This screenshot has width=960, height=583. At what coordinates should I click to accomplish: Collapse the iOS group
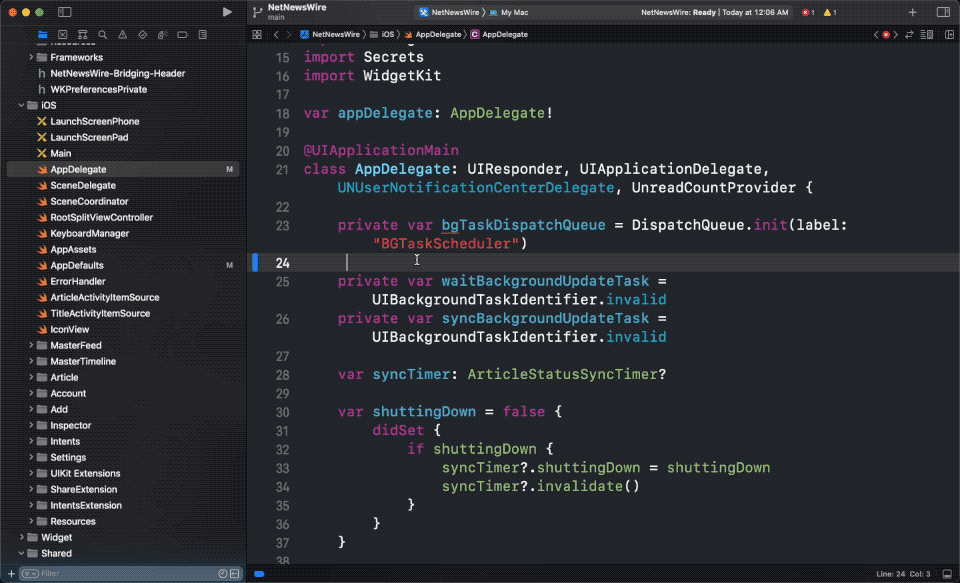click(x=21, y=105)
